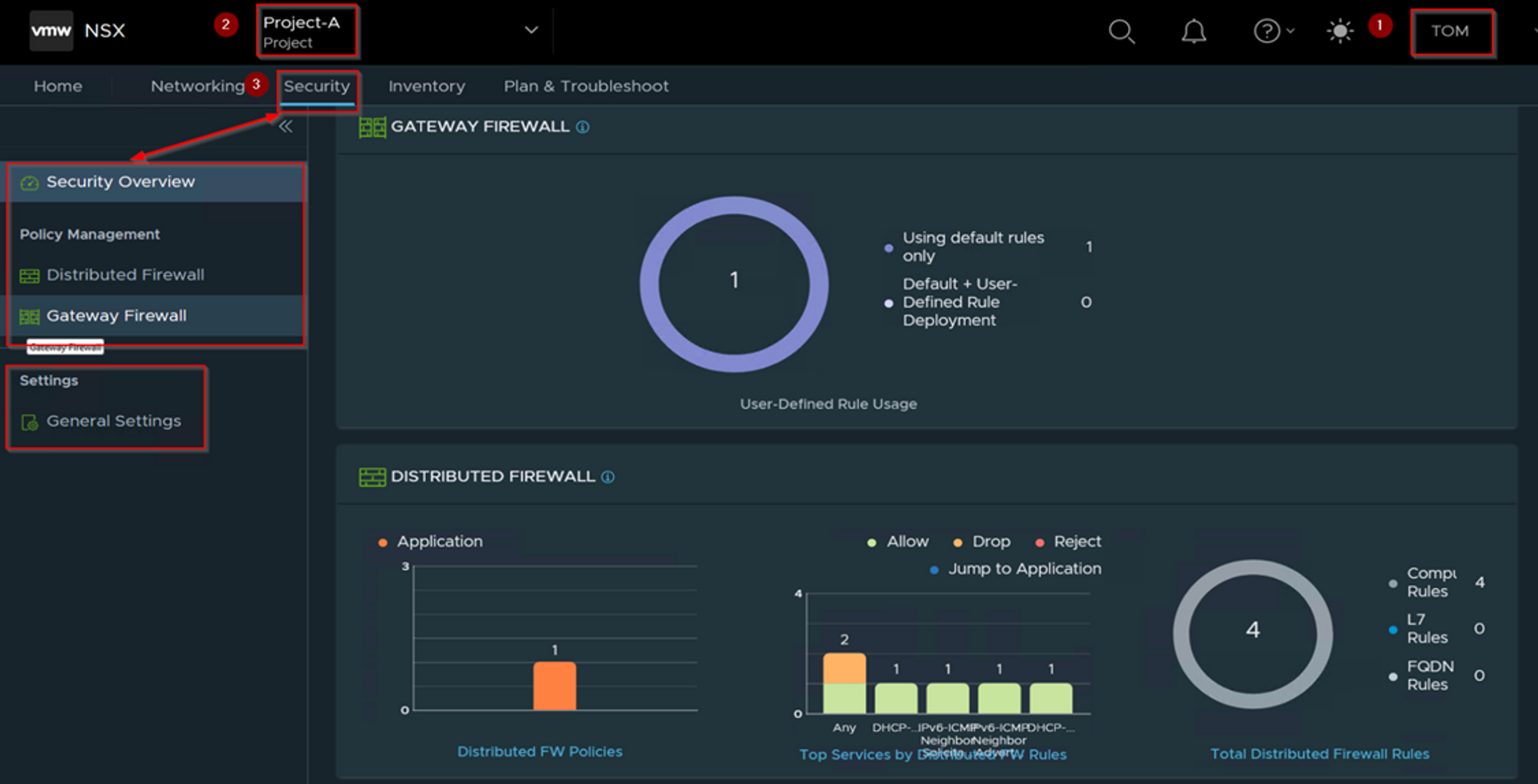Collapse the left sidebar with double-chevron
Screen dimensions: 1538x784
point(285,127)
